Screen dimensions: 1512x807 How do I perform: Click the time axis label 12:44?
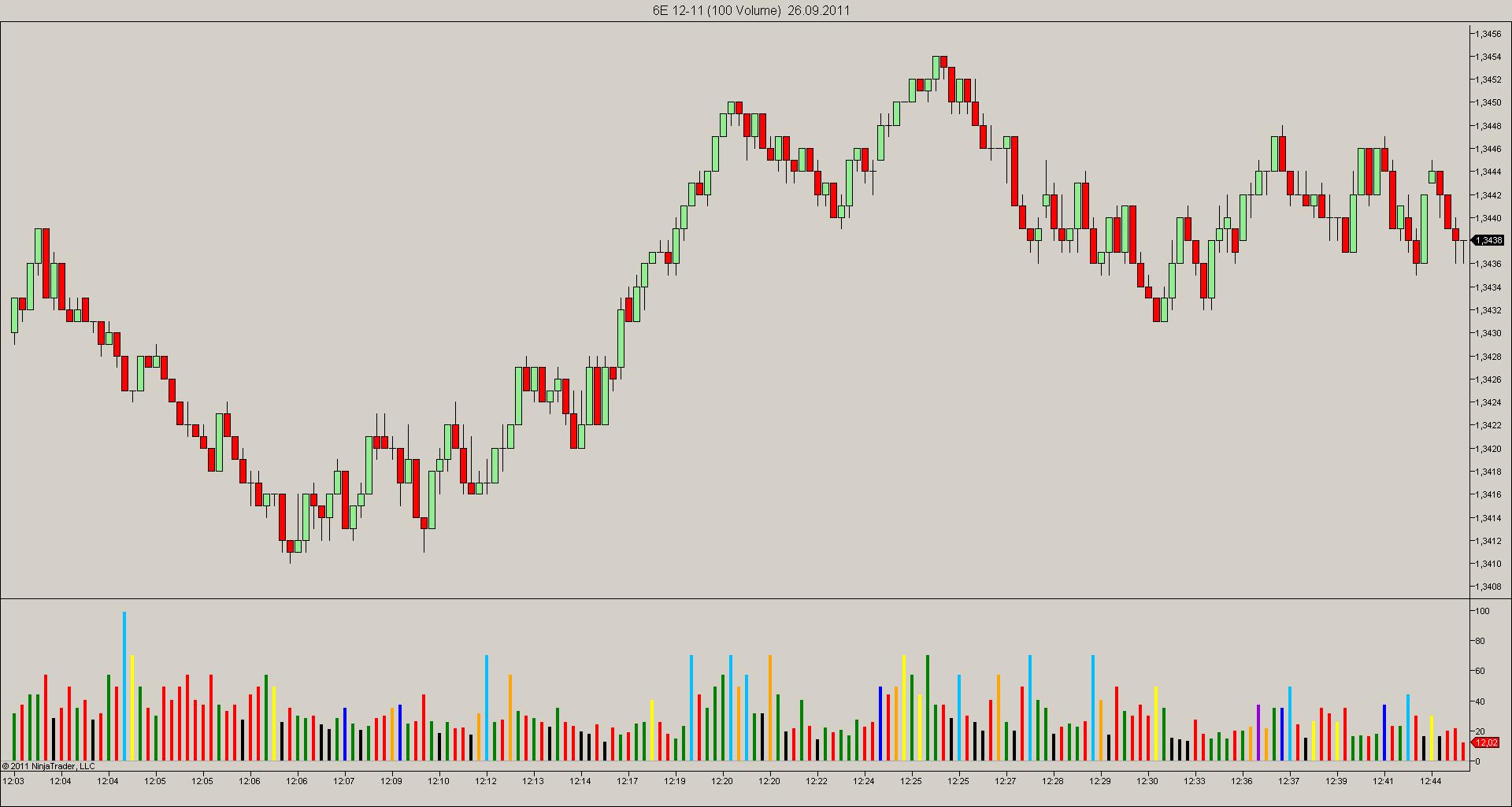coord(1431,781)
